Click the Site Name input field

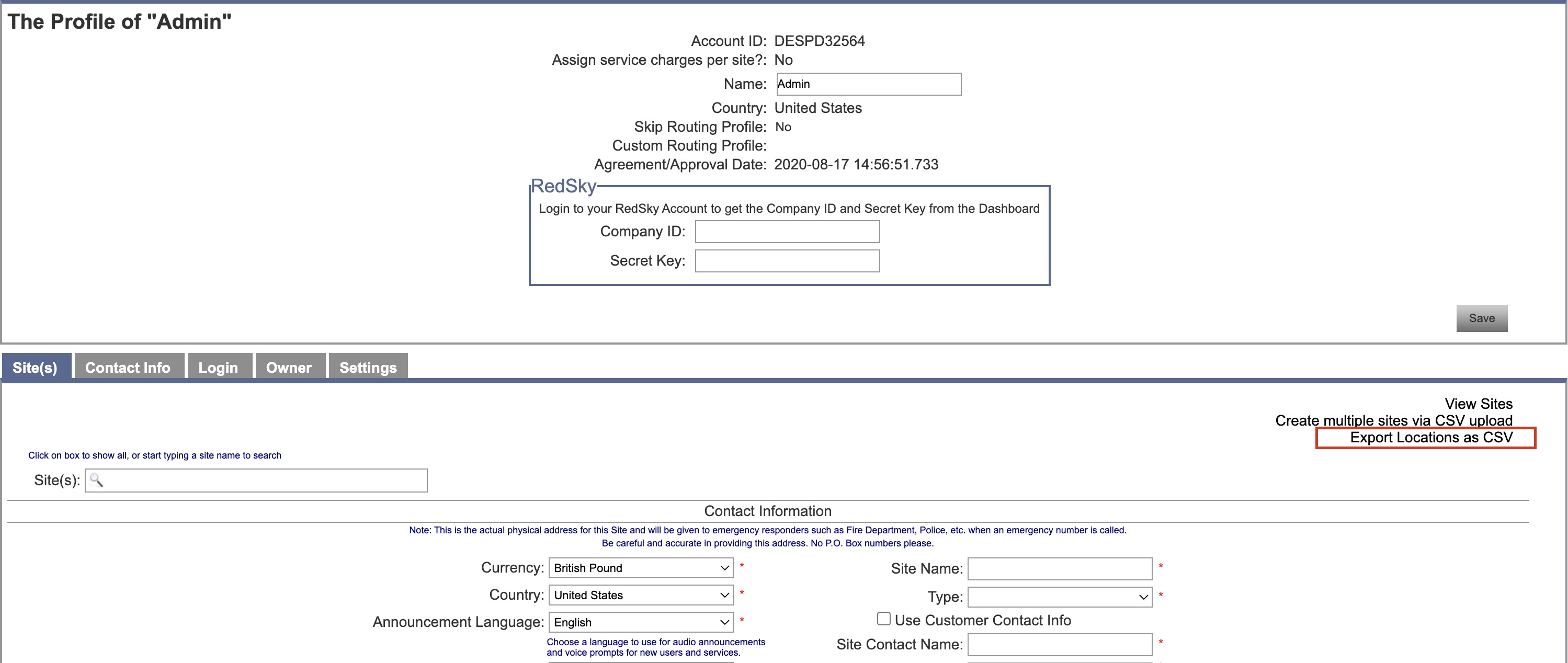1059,568
